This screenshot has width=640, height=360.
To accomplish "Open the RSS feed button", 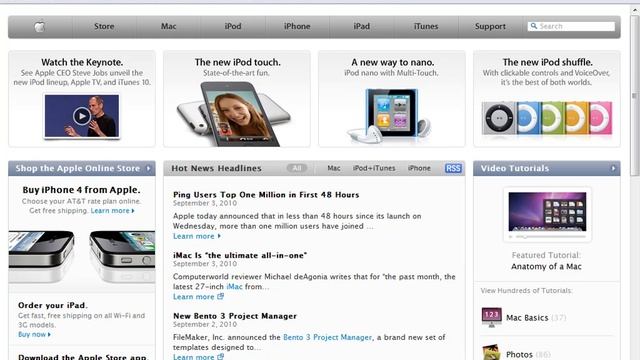I will point(453,168).
